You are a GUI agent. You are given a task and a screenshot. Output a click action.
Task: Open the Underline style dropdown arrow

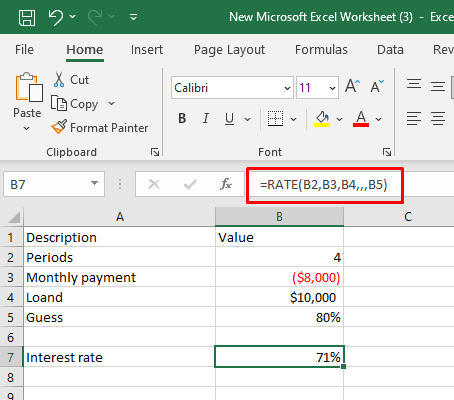coord(247,119)
